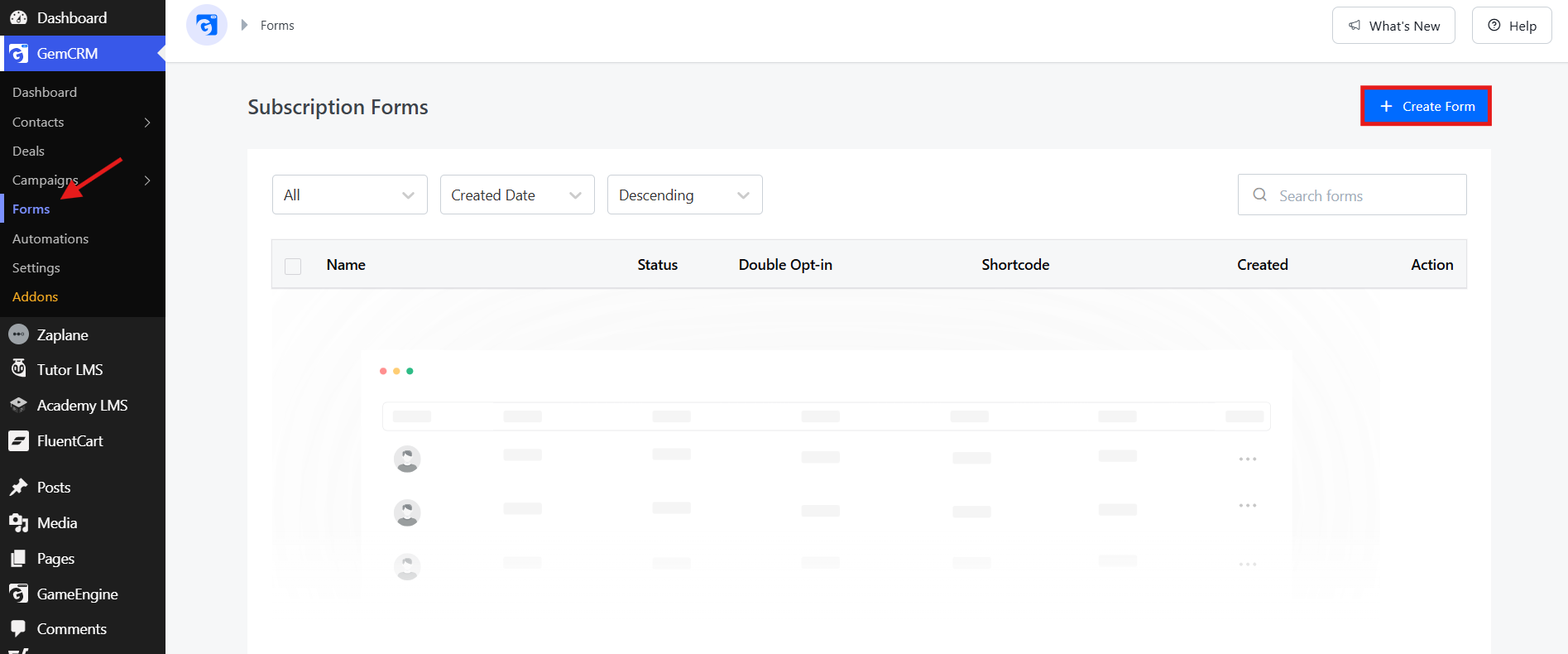Open the Addons menu item

36,296
